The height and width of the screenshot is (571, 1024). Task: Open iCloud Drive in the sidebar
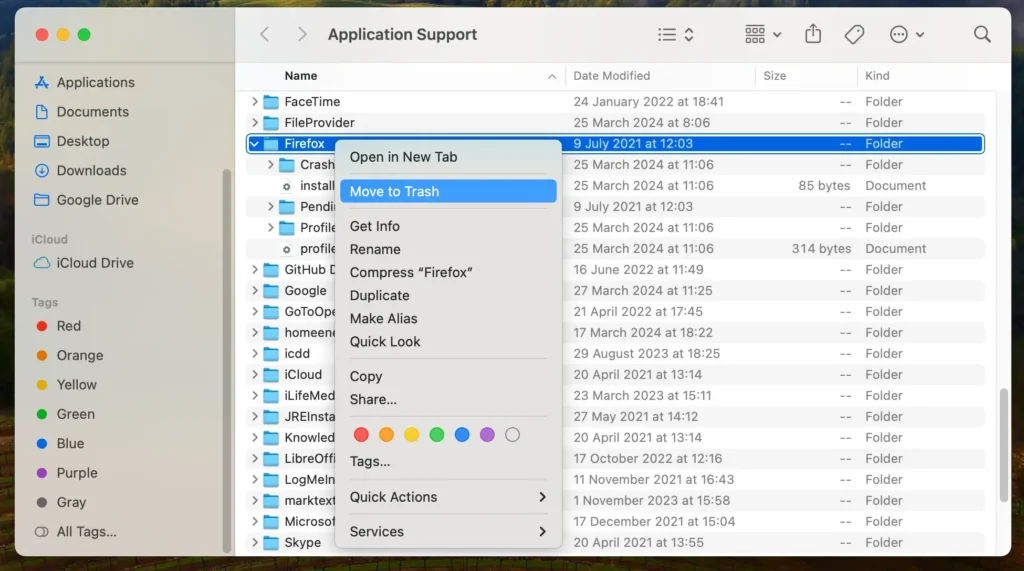click(95, 263)
